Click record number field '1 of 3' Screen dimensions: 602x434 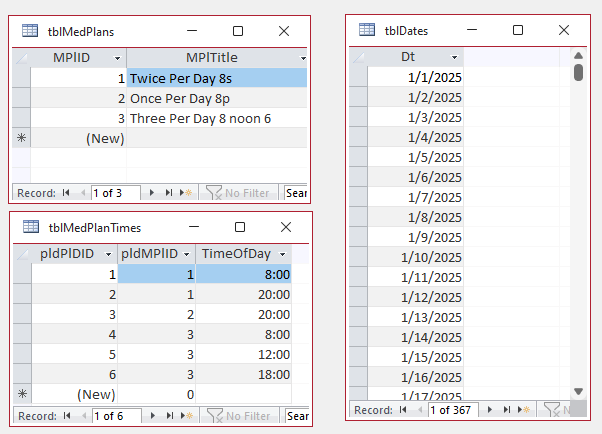click(116, 193)
